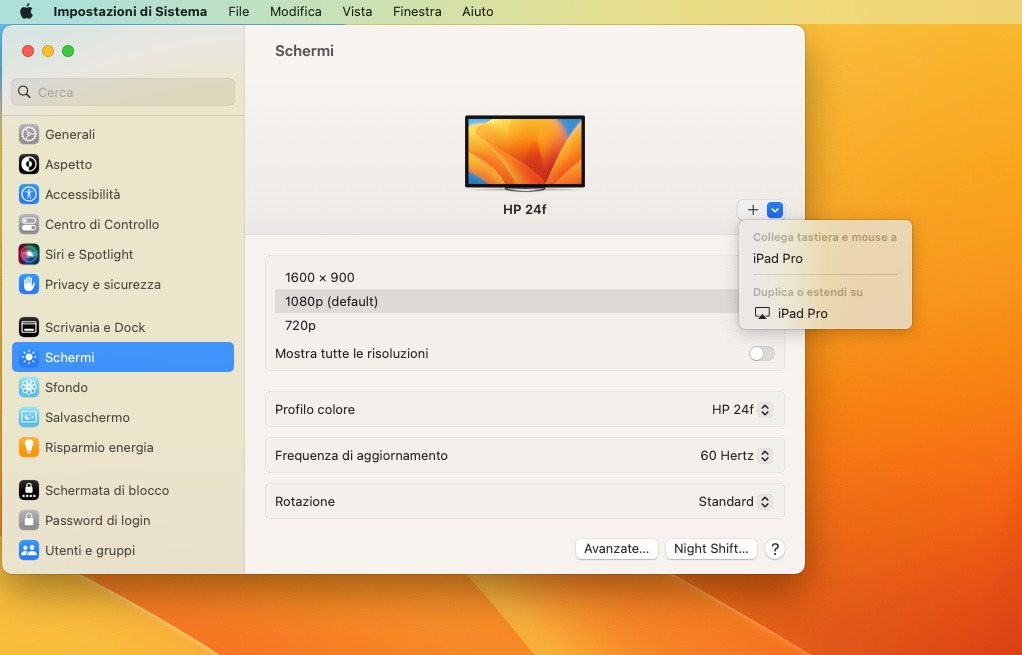Select the 1600 × 900 resolution

coord(320,277)
